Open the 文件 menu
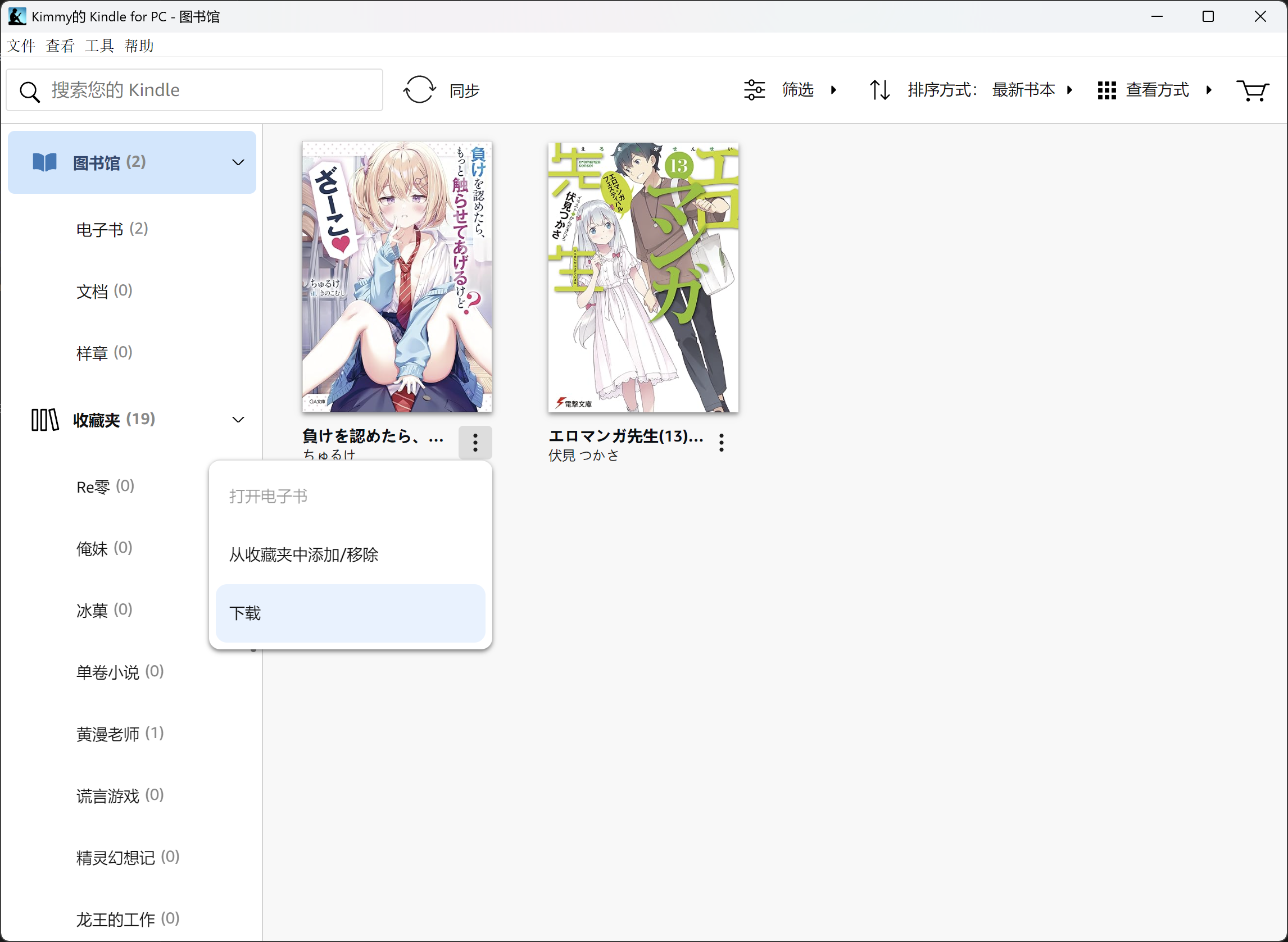The width and height of the screenshot is (1288, 942). point(21,45)
